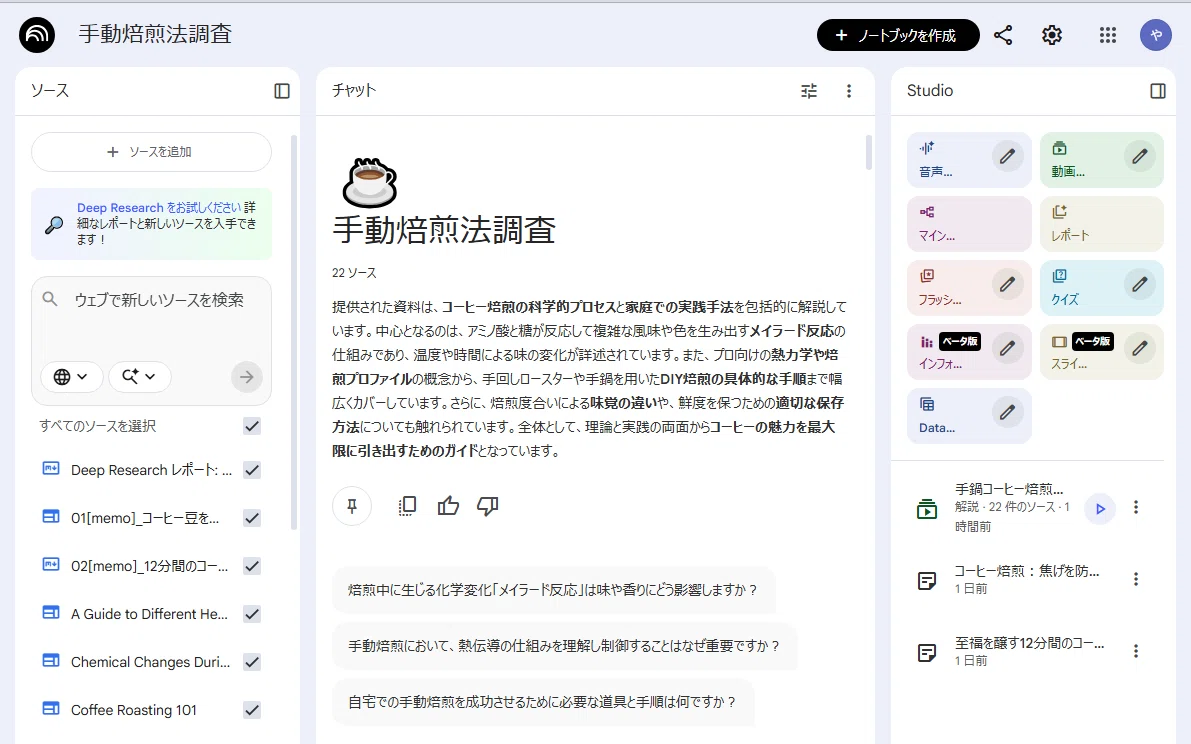Open the Google apps grid icon
Viewport: 1191px width, 744px height.
(1107, 35)
